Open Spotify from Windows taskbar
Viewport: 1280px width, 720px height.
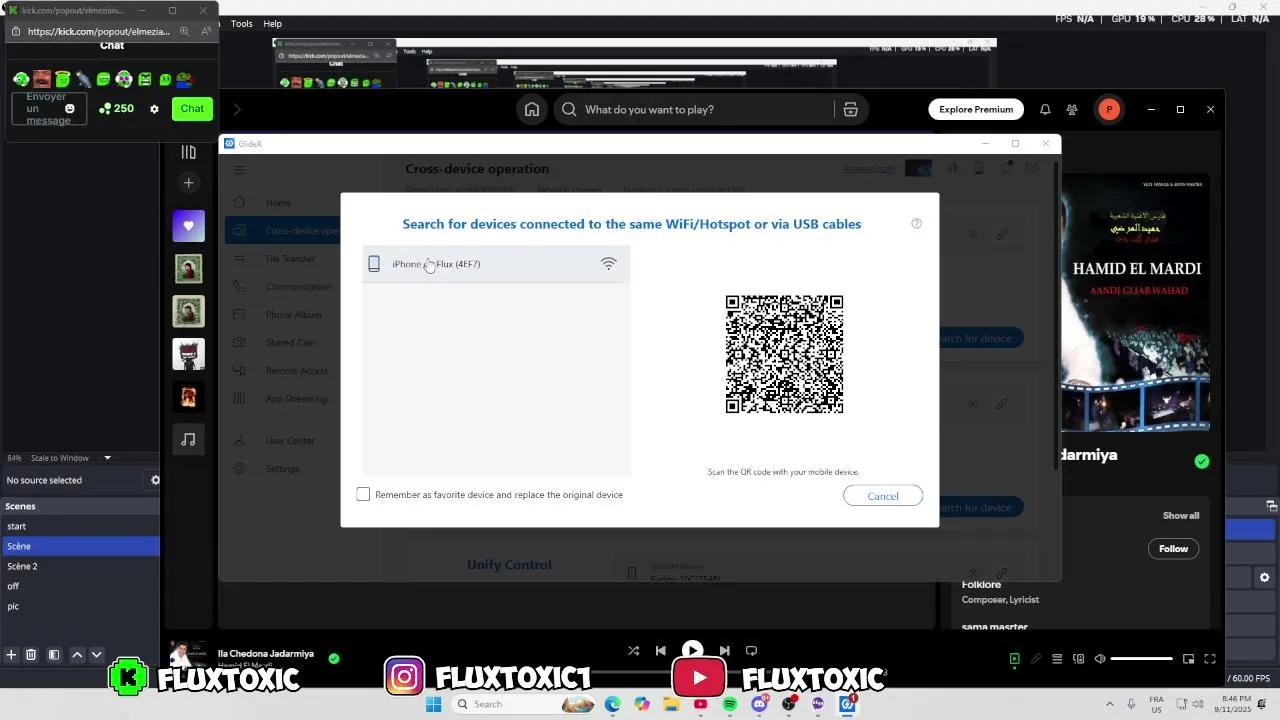pyautogui.click(x=729, y=704)
